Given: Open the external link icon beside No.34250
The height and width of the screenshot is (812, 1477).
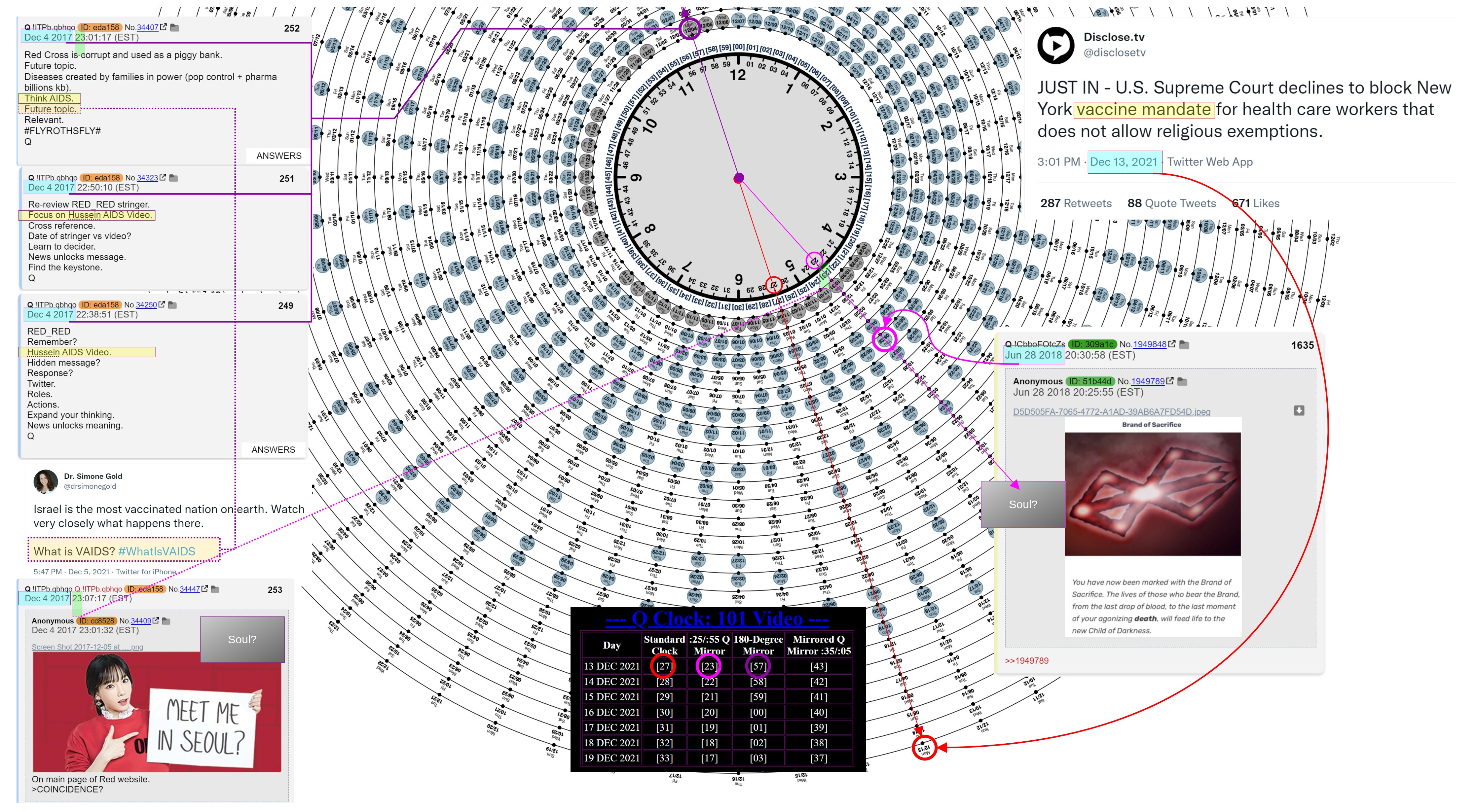Looking at the screenshot, I should 162,304.
